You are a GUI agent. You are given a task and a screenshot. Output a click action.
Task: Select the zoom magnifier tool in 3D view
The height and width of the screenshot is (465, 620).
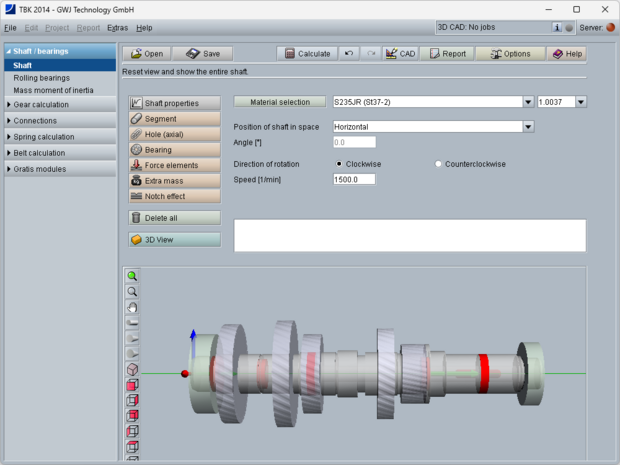coord(132,291)
